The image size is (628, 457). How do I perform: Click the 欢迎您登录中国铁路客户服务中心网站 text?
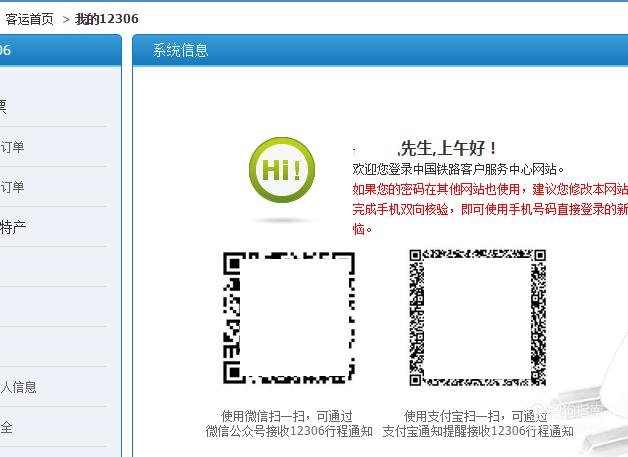click(459, 169)
